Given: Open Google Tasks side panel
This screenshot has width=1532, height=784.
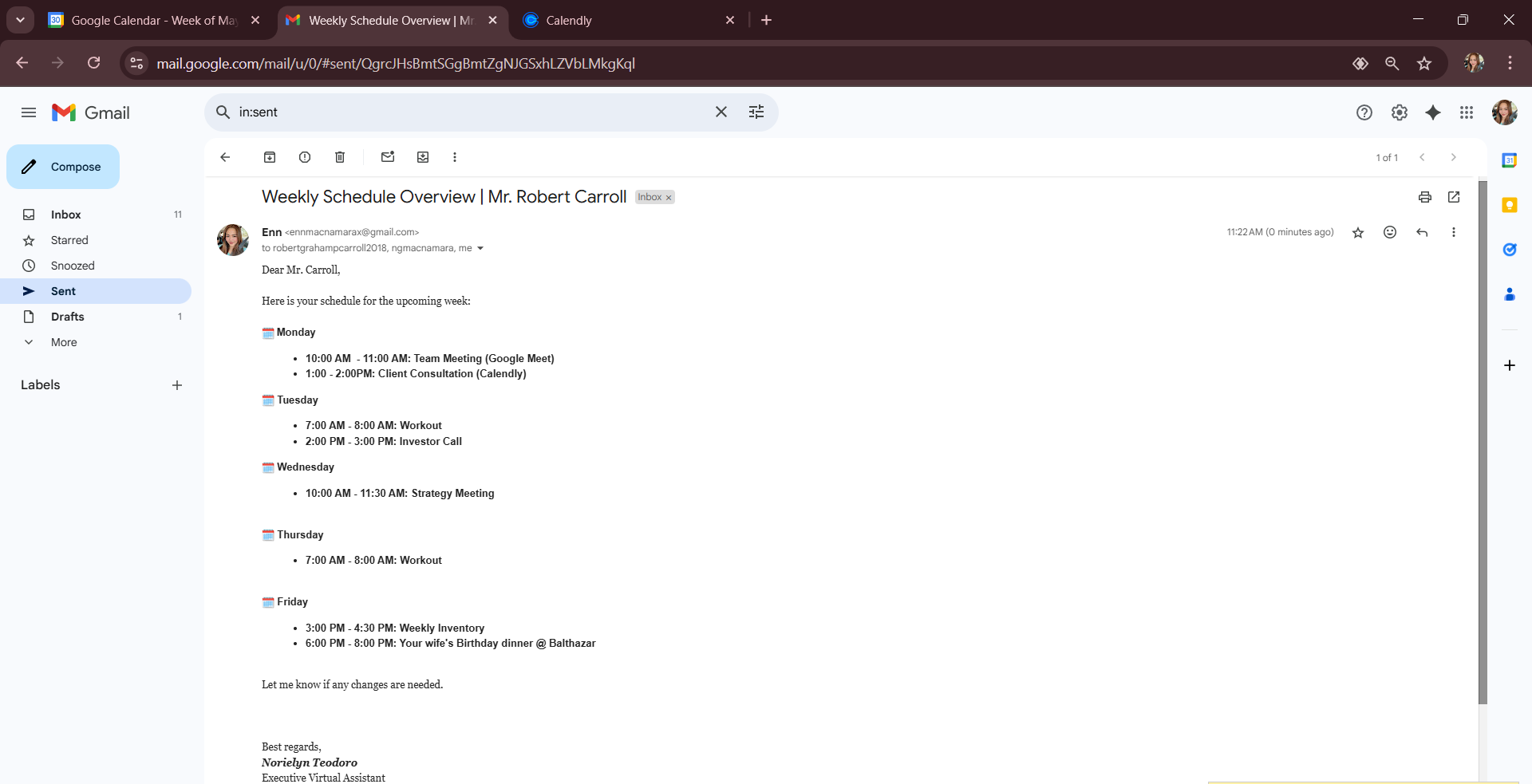Looking at the screenshot, I should click(1510, 250).
